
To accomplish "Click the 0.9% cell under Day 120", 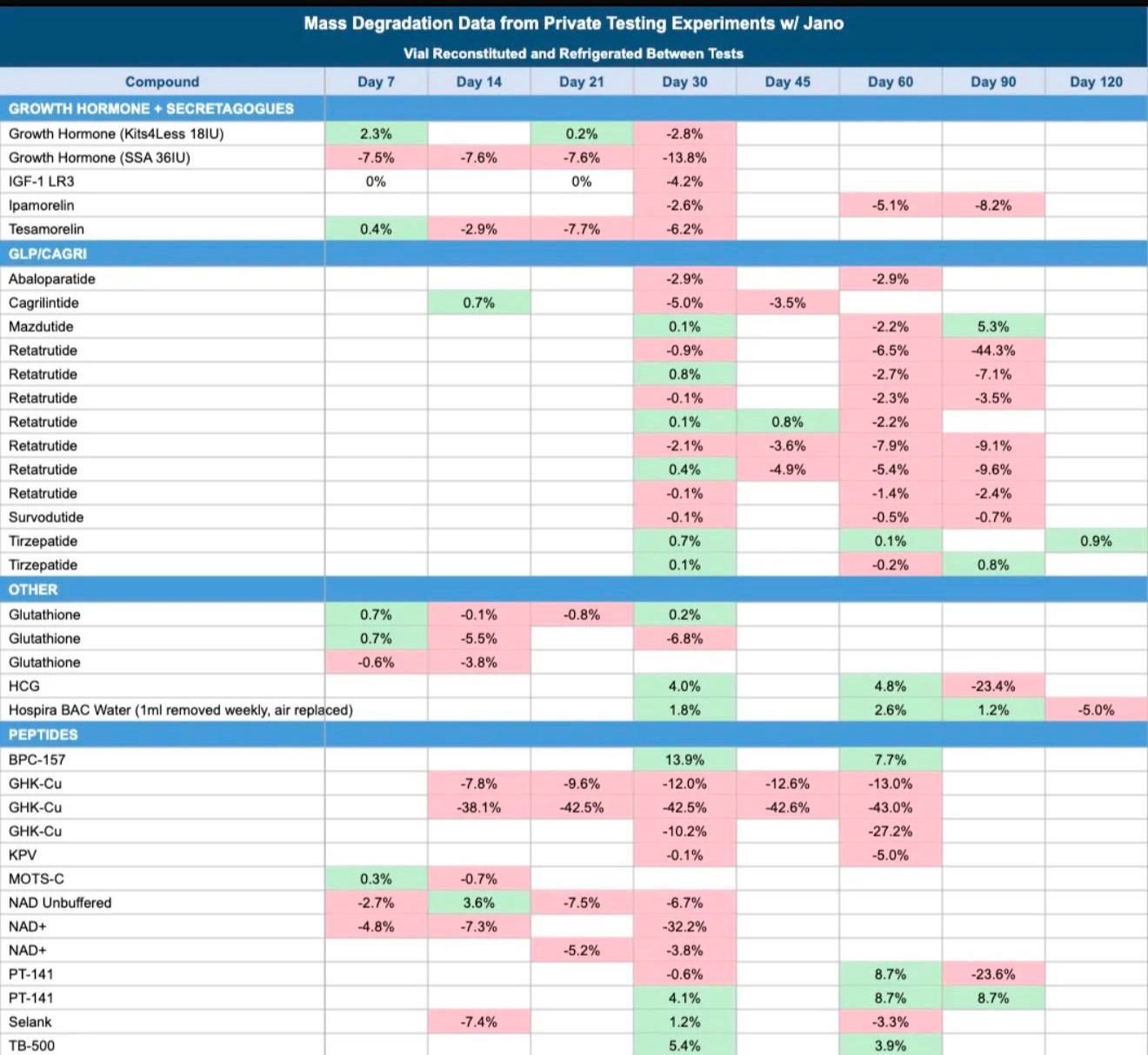I will (x=1096, y=541).
